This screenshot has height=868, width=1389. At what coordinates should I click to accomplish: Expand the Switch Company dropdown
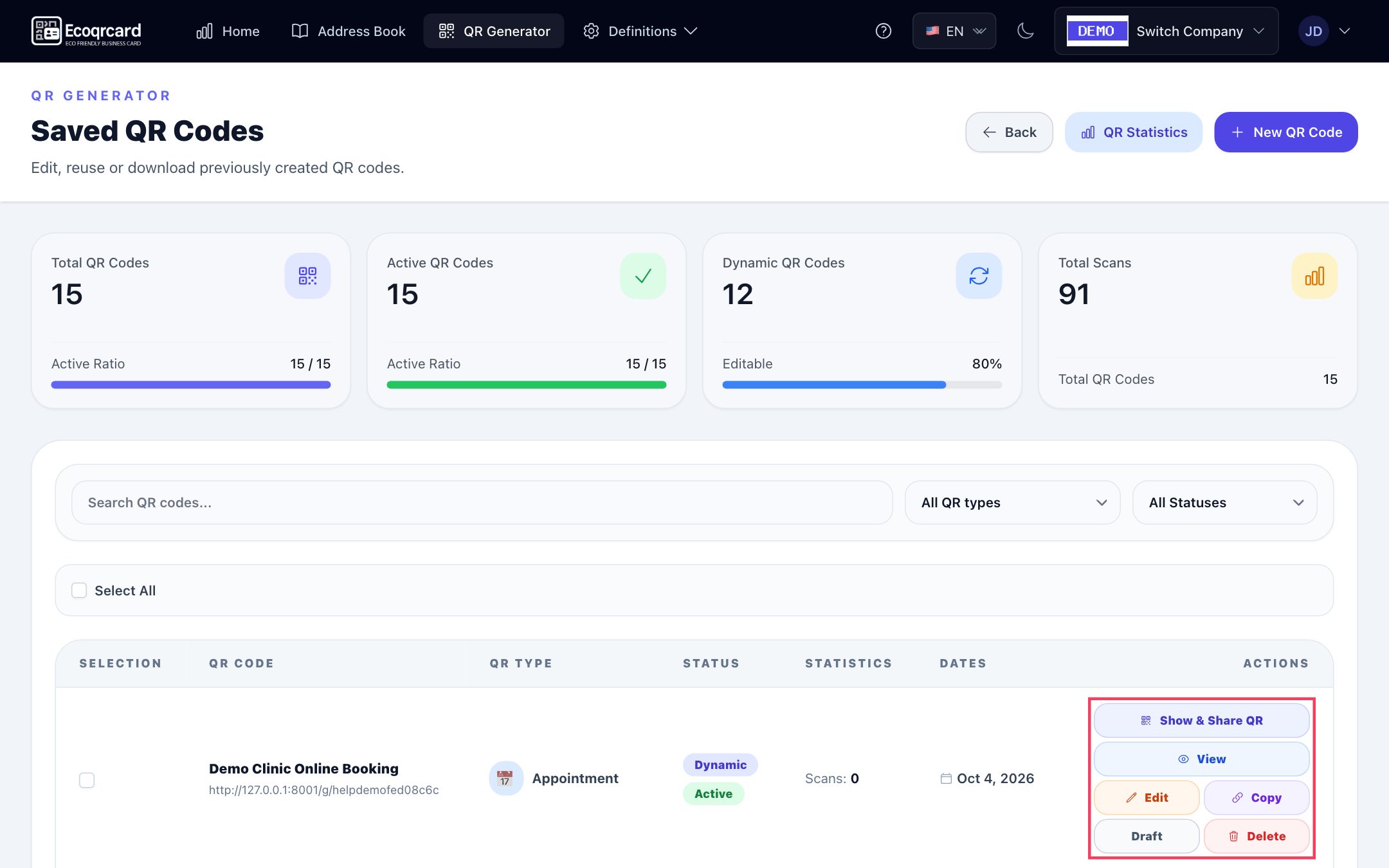(1166, 31)
